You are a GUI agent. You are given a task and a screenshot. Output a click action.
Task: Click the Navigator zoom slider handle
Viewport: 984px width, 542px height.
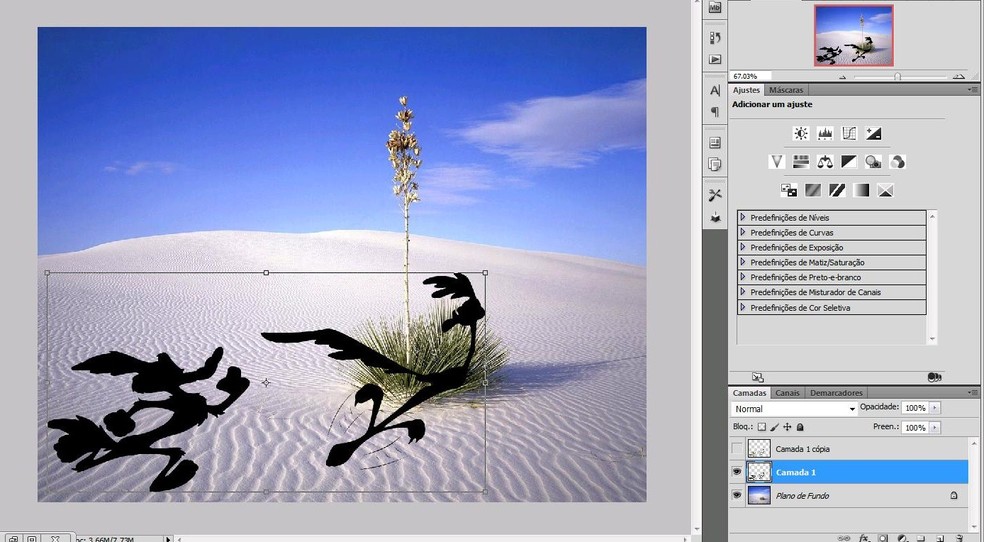point(897,77)
